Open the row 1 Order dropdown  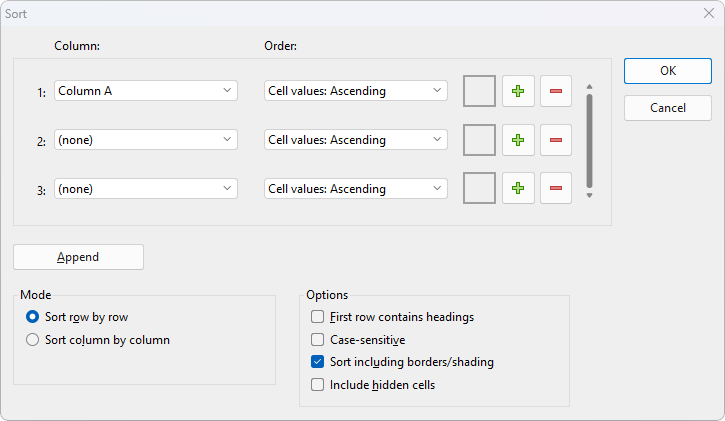point(356,91)
